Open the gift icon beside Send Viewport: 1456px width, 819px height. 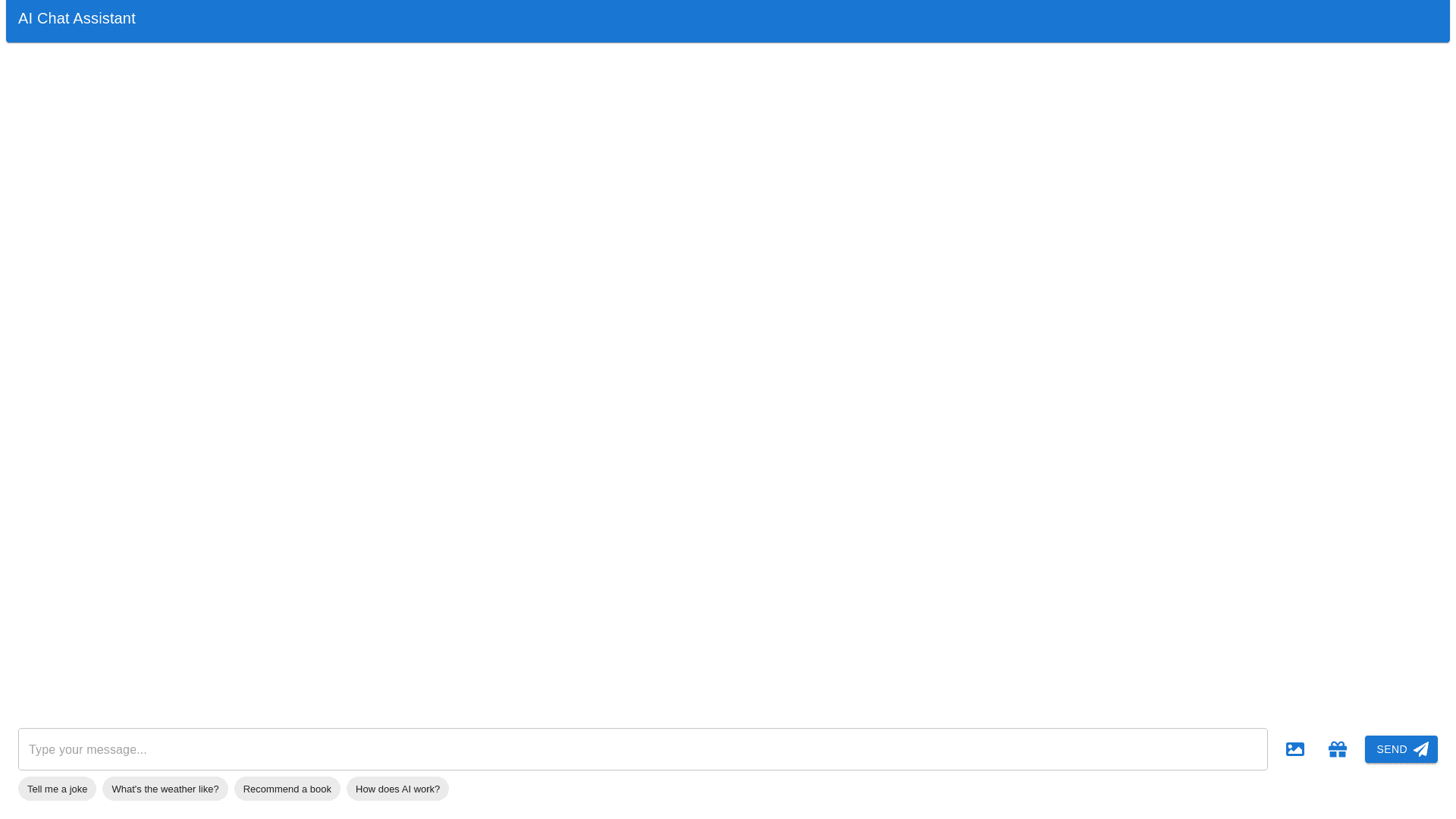pyautogui.click(x=1338, y=749)
